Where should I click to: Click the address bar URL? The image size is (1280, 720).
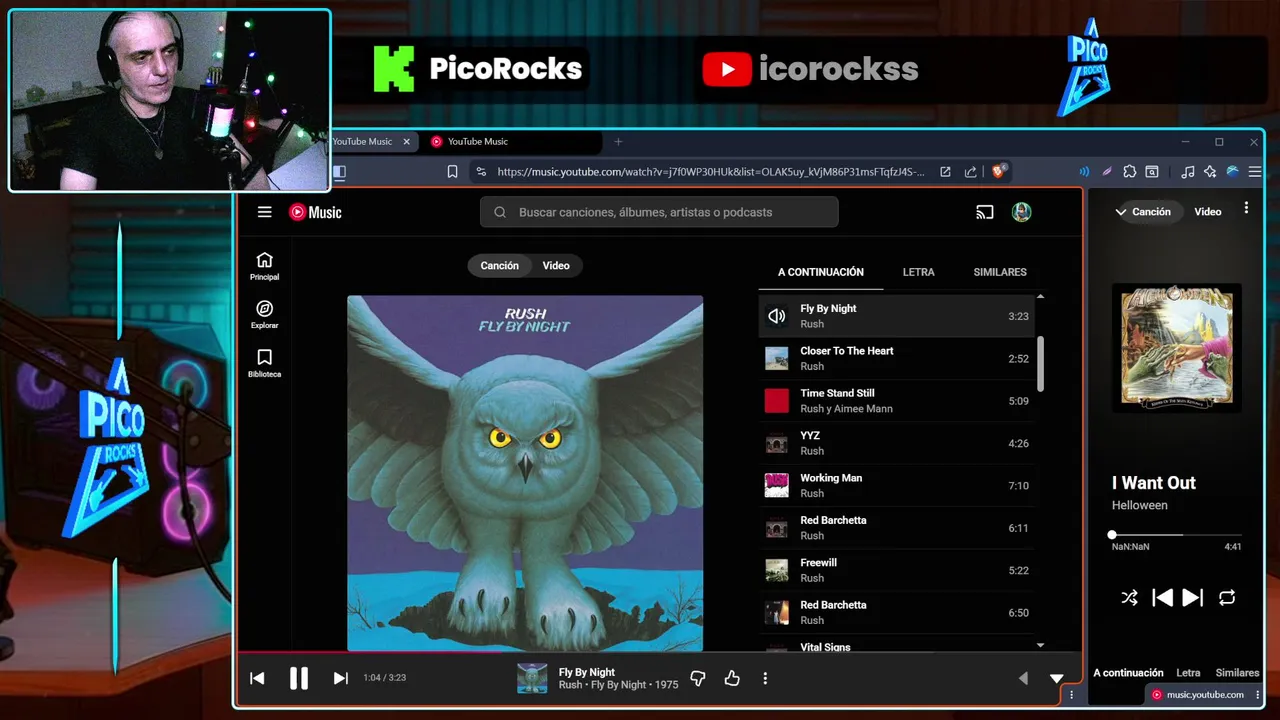710,172
